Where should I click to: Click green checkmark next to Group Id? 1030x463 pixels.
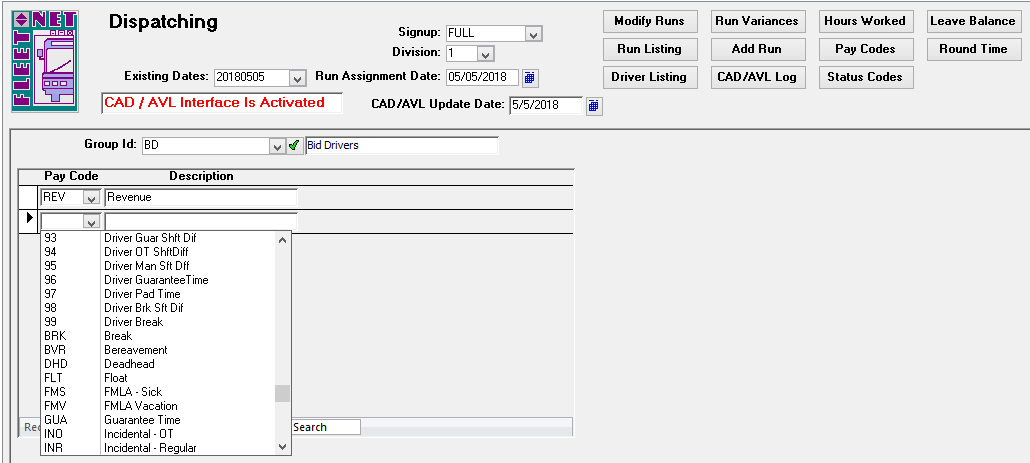(294, 146)
